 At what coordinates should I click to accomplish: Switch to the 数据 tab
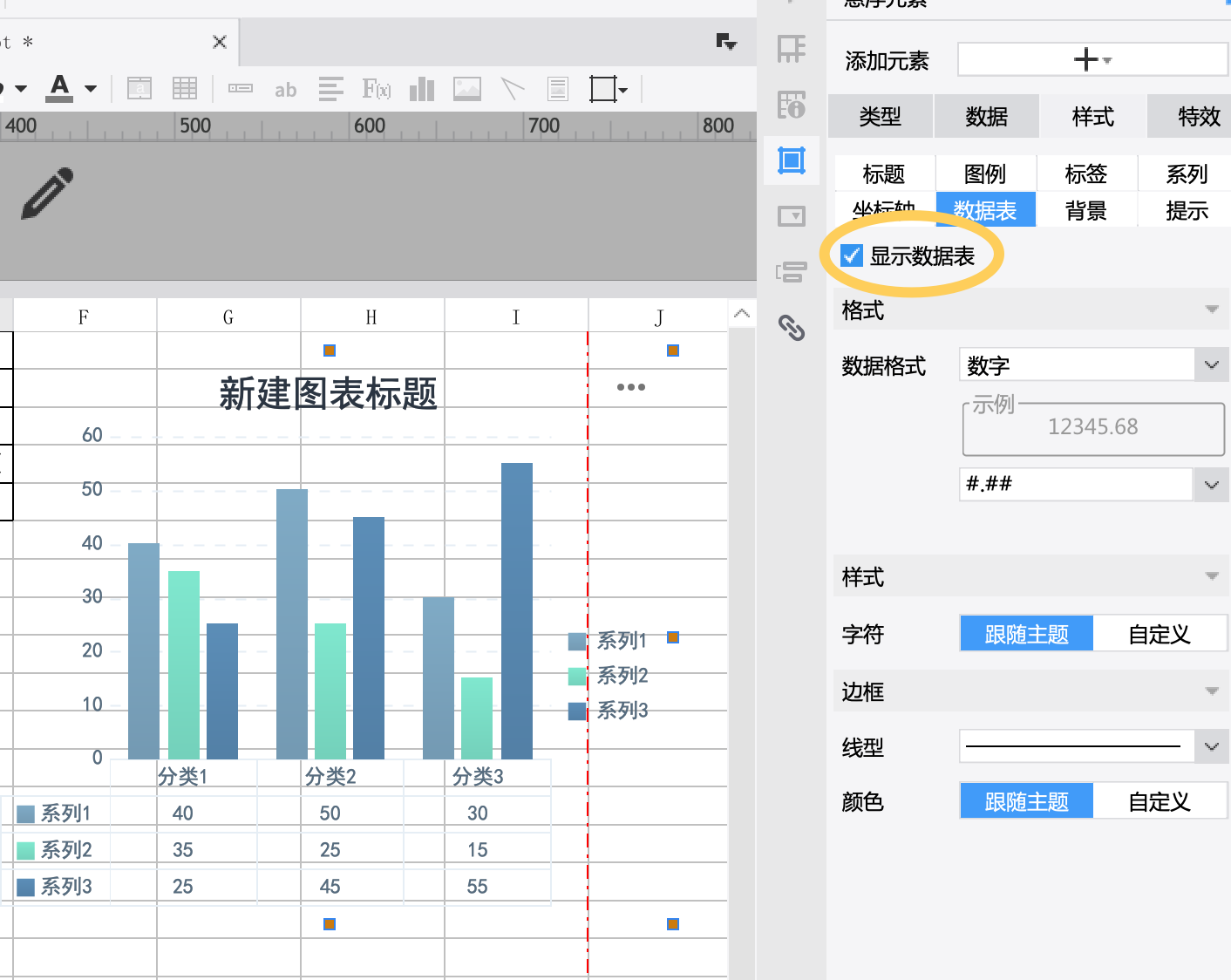click(x=987, y=117)
